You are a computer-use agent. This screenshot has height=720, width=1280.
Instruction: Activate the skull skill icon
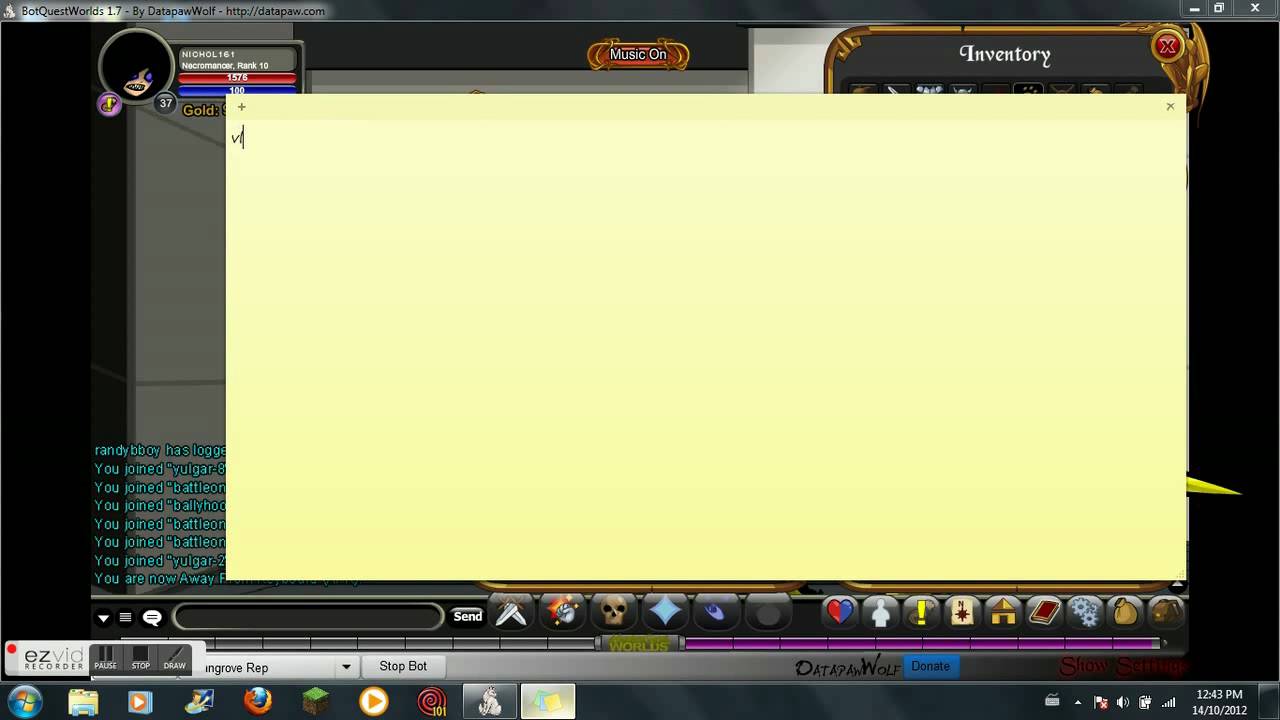point(614,611)
